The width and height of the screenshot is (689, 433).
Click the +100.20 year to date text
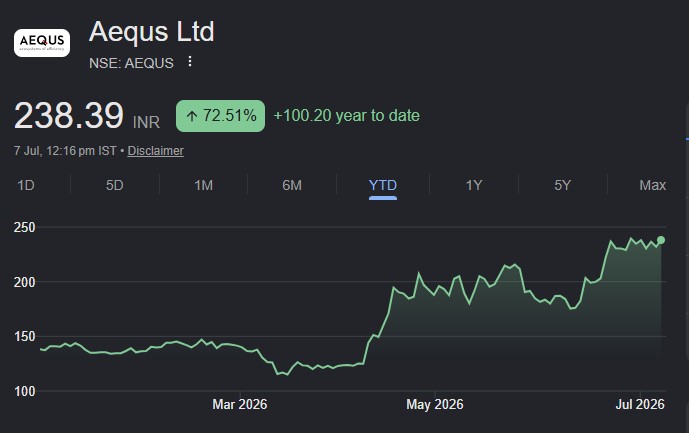[x=347, y=116]
